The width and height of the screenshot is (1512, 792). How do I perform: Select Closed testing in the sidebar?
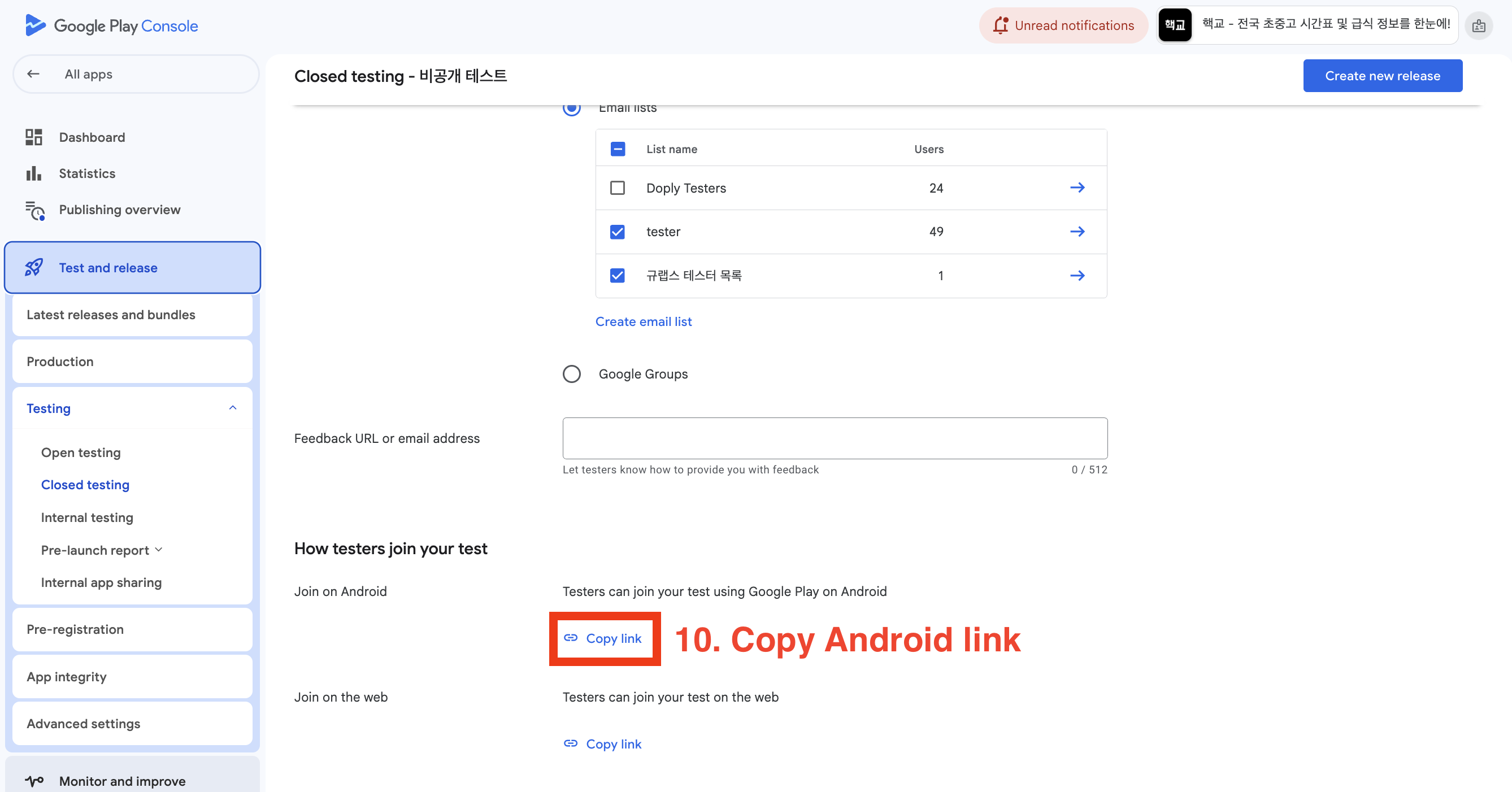[x=85, y=485]
